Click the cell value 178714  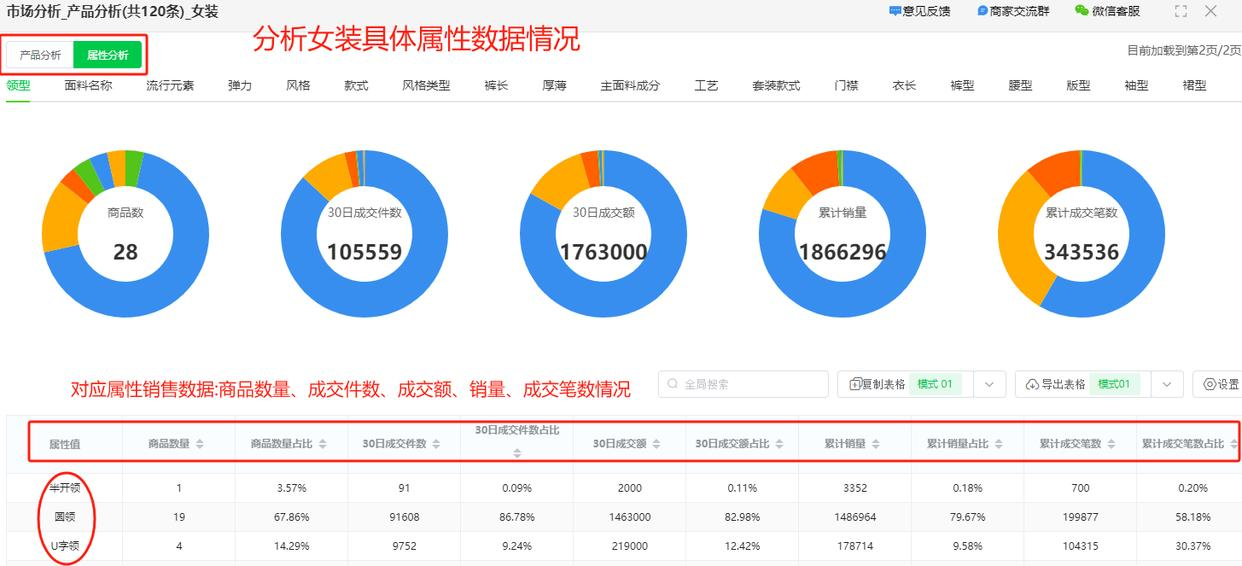[x=854, y=546]
